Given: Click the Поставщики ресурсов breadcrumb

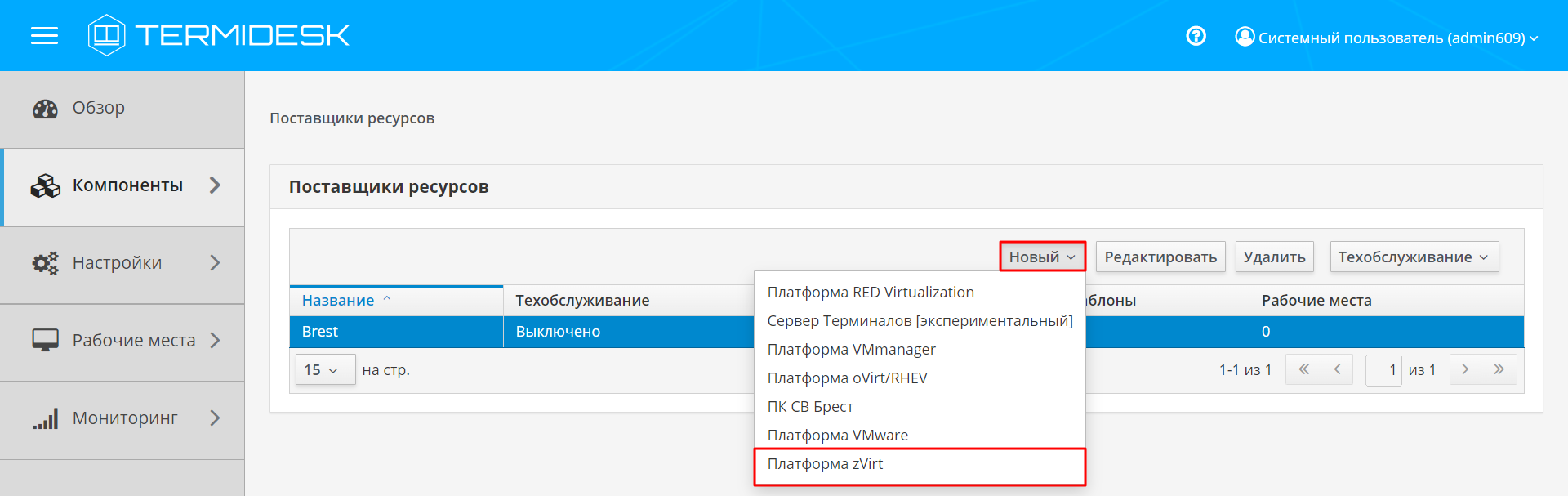Looking at the screenshot, I should point(352,118).
